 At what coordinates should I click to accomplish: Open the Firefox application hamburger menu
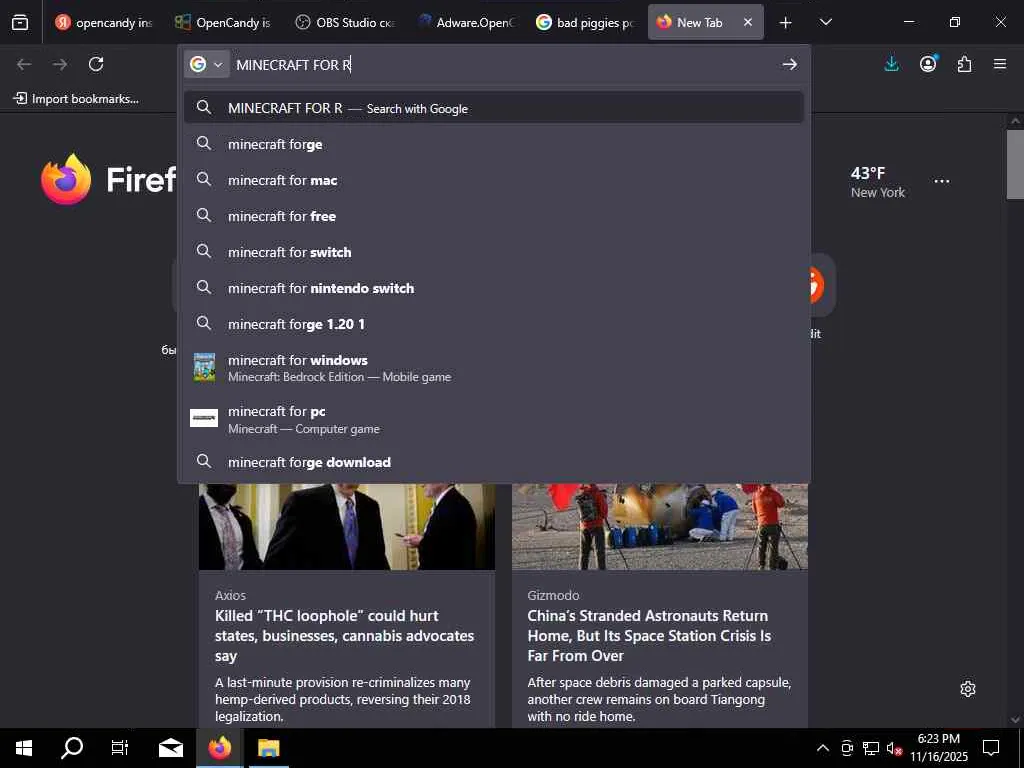pyautogui.click(x=1000, y=64)
